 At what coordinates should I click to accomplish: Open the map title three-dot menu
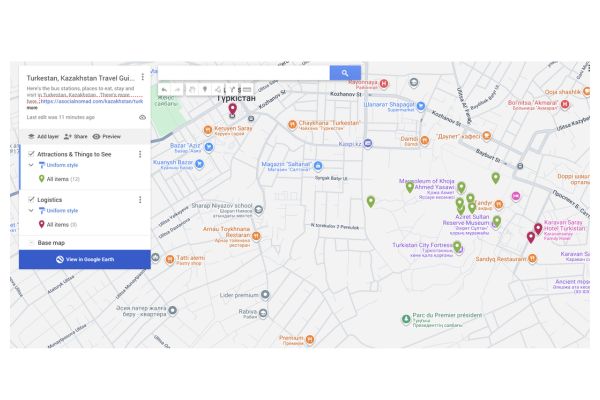(143, 77)
